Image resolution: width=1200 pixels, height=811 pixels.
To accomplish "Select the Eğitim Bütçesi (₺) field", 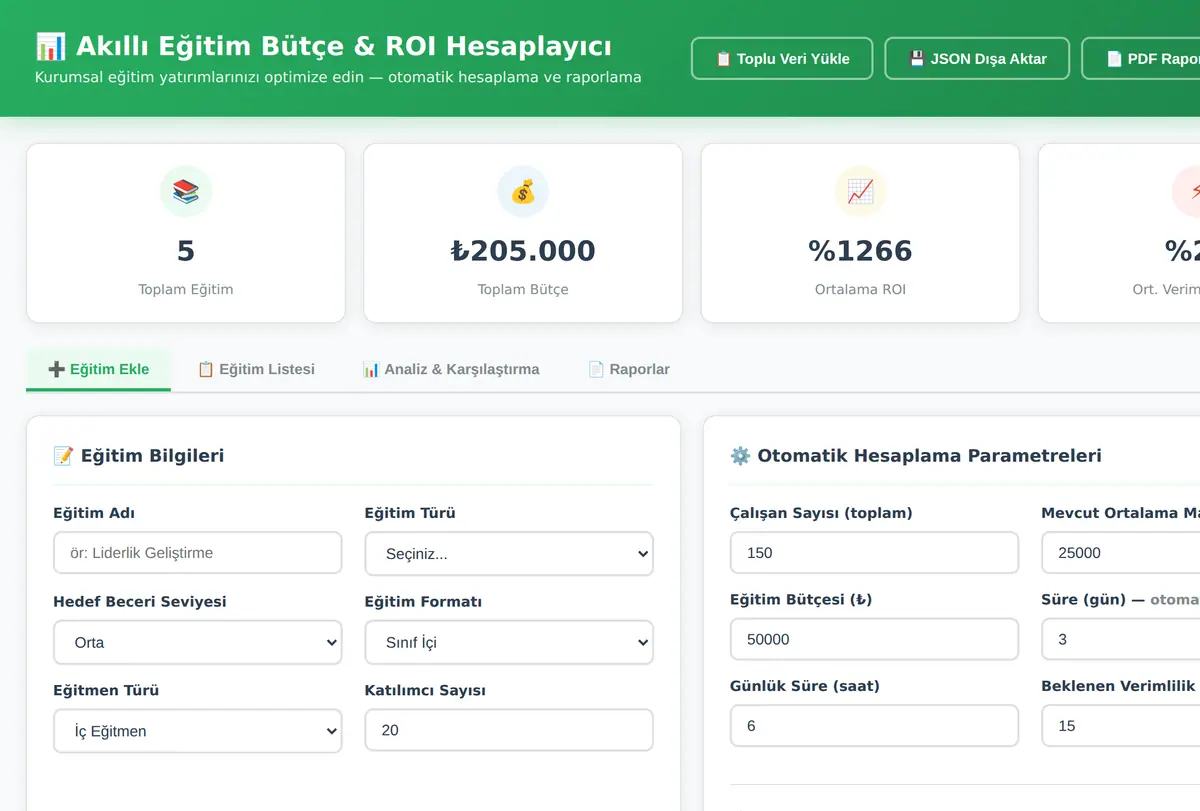I will click(874, 639).
